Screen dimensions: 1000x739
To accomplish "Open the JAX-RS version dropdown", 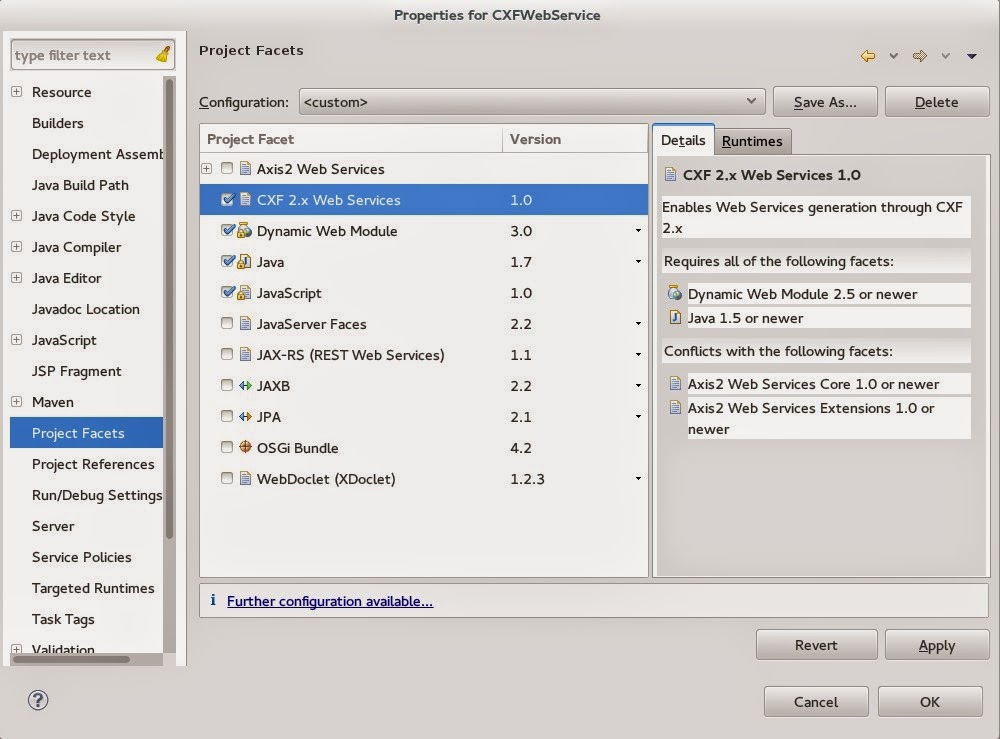I will click(x=638, y=355).
